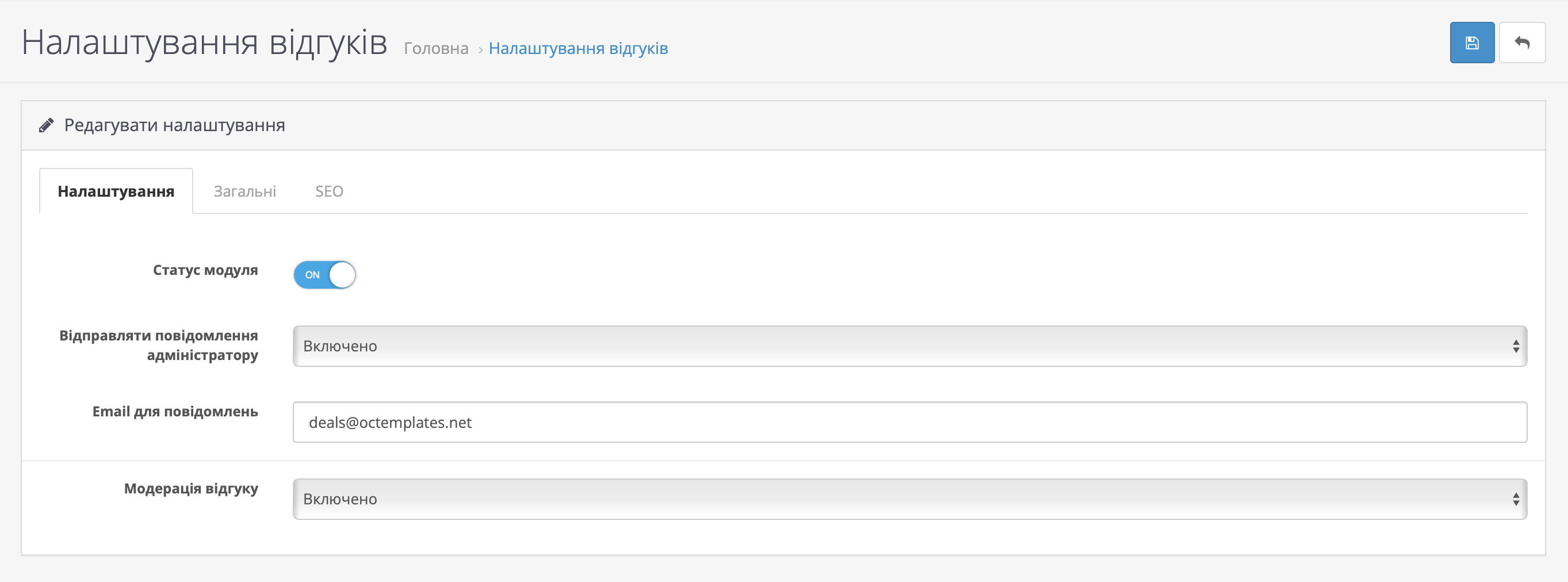1568x582 pixels.
Task: Click the Email для повідомлень label
Action: click(x=175, y=412)
